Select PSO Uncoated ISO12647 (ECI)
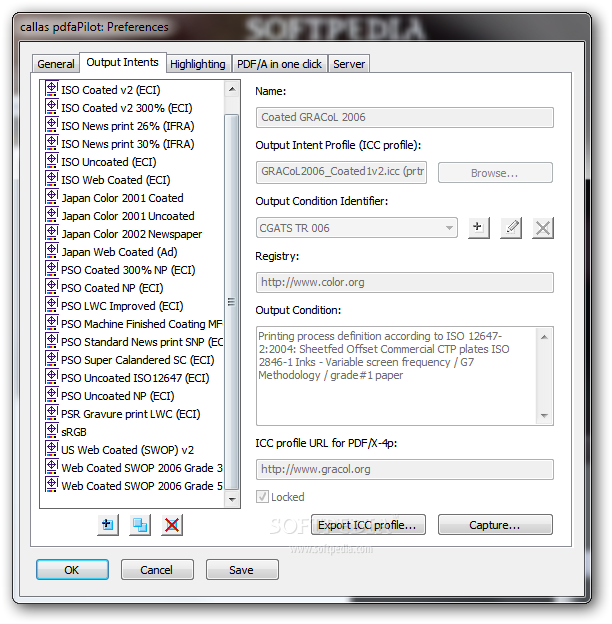 click(x=135, y=378)
